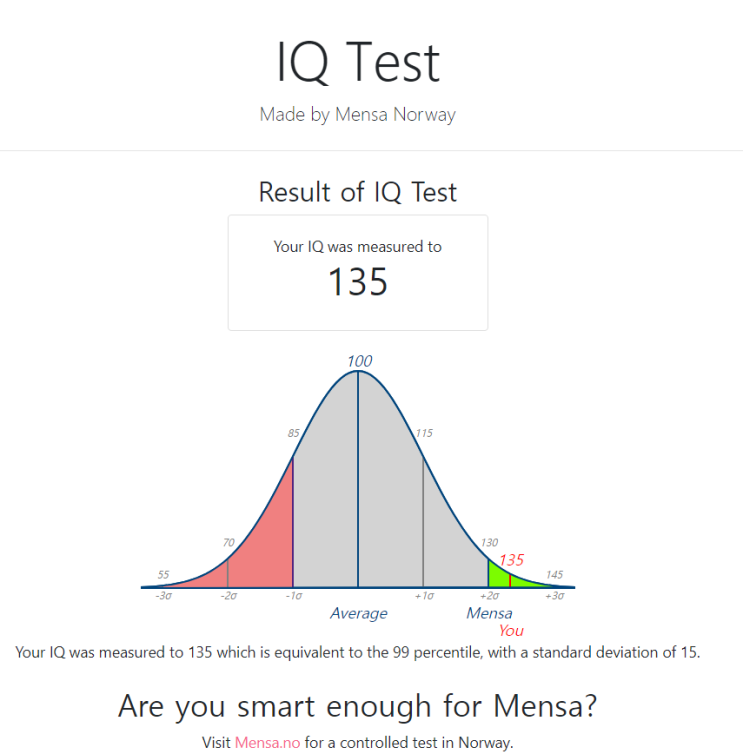Click the "IQ Test" page title
This screenshot has width=743, height=754.
(x=358, y=62)
